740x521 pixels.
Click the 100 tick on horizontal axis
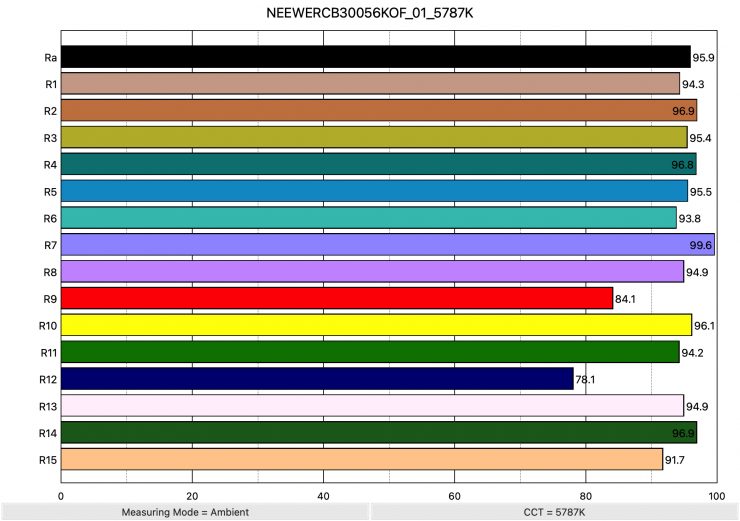click(x=715, y=495)
